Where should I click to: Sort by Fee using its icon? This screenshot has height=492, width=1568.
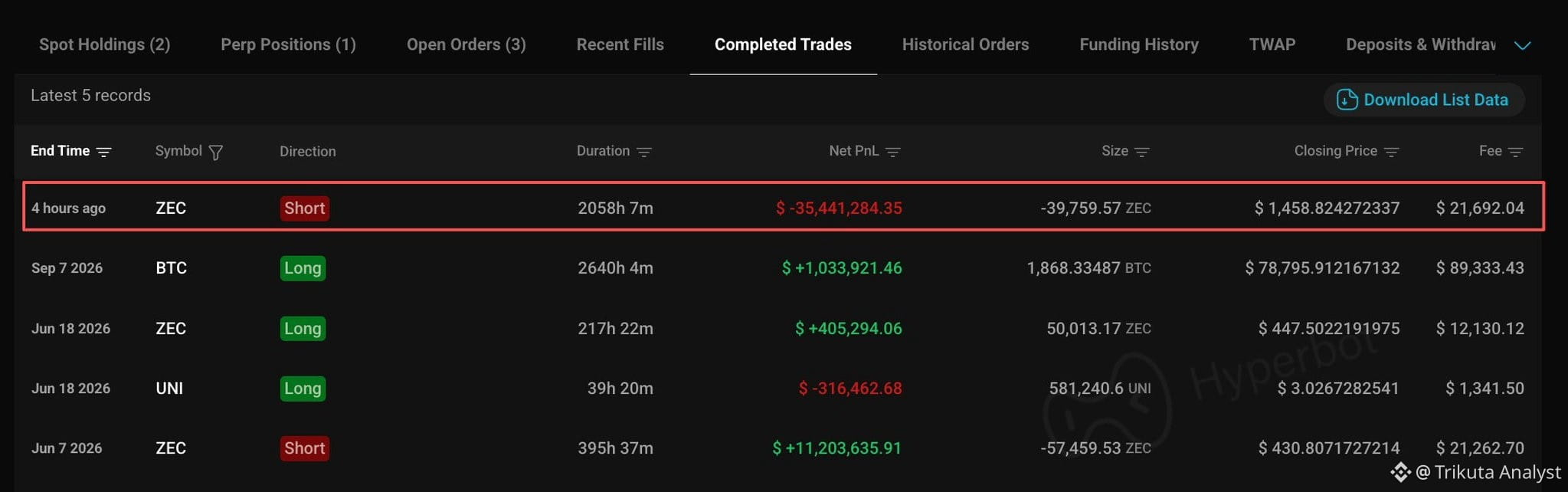point(1515,152)
